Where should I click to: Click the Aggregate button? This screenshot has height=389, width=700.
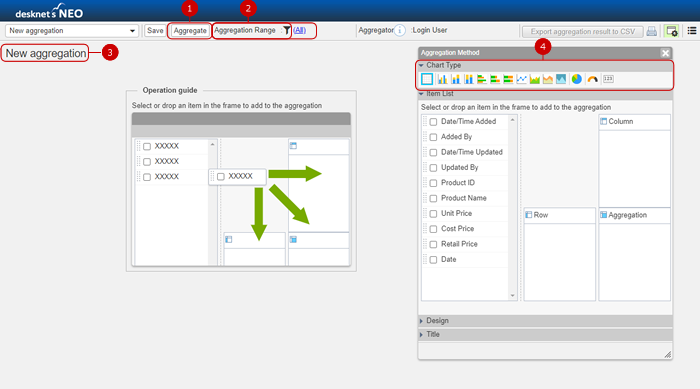[190, 31]
